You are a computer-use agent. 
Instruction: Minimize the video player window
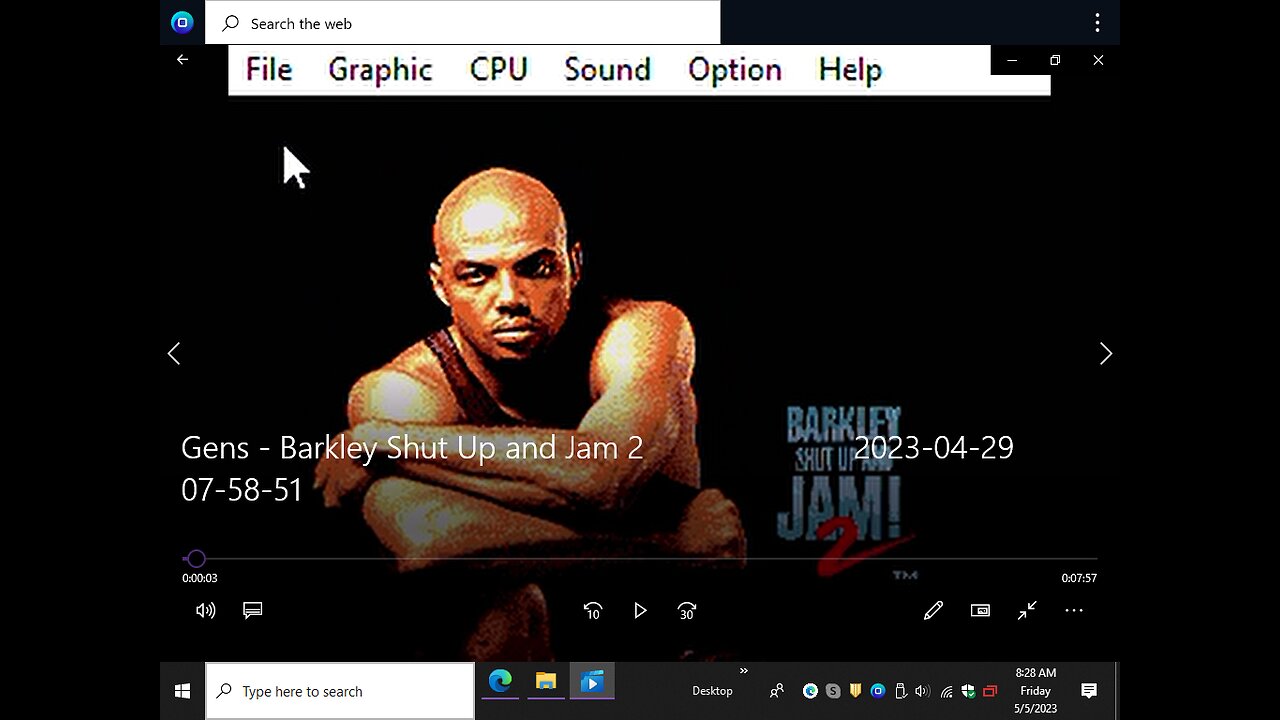coord(1012,60)
